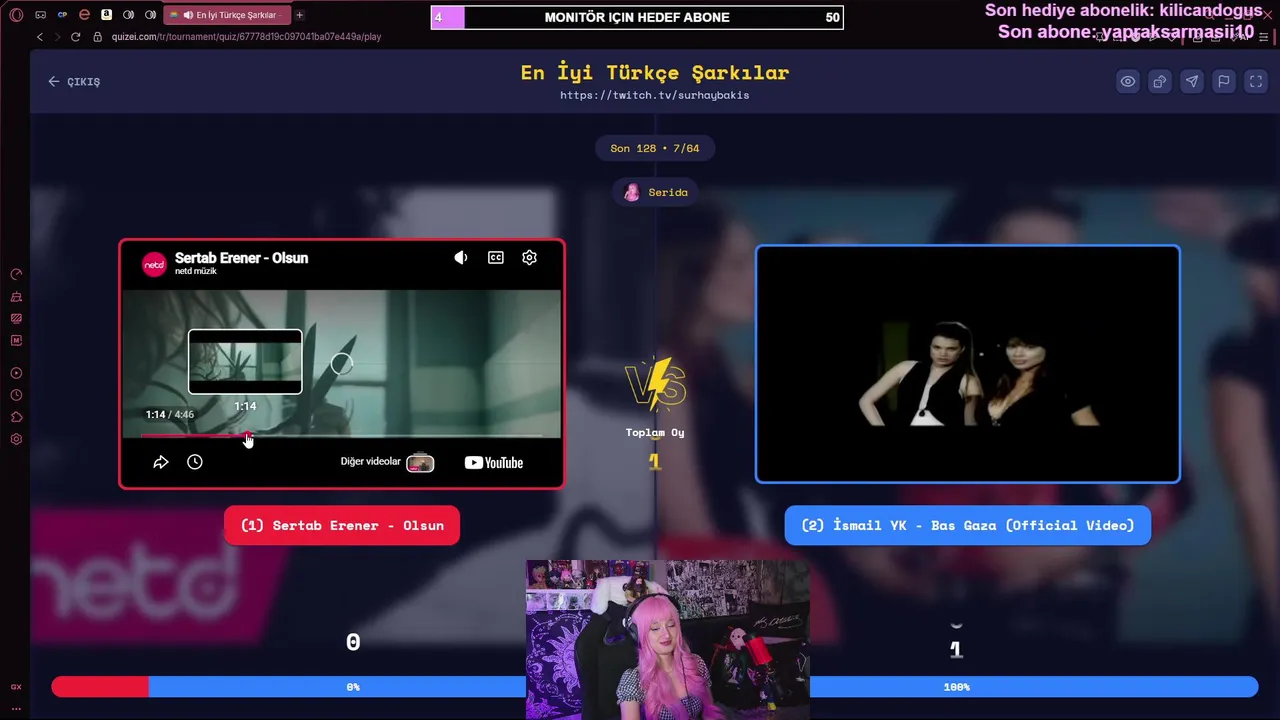The width and height of the screenshot is (1280, 720).
Task: Seek on the video progress bar
Action: coord(341,436)
